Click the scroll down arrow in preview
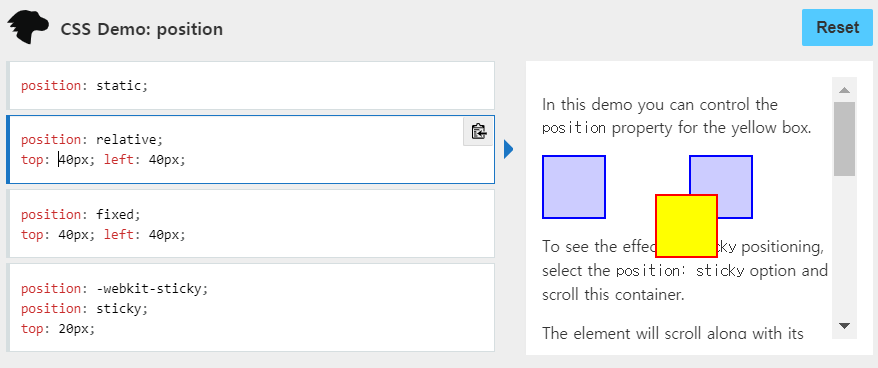Screen dimensions: 878x368 coord(845,325)
